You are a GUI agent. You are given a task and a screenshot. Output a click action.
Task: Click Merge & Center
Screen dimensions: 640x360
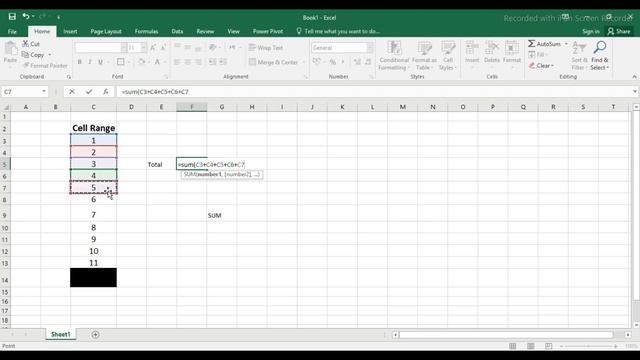(x=273, y=62)
